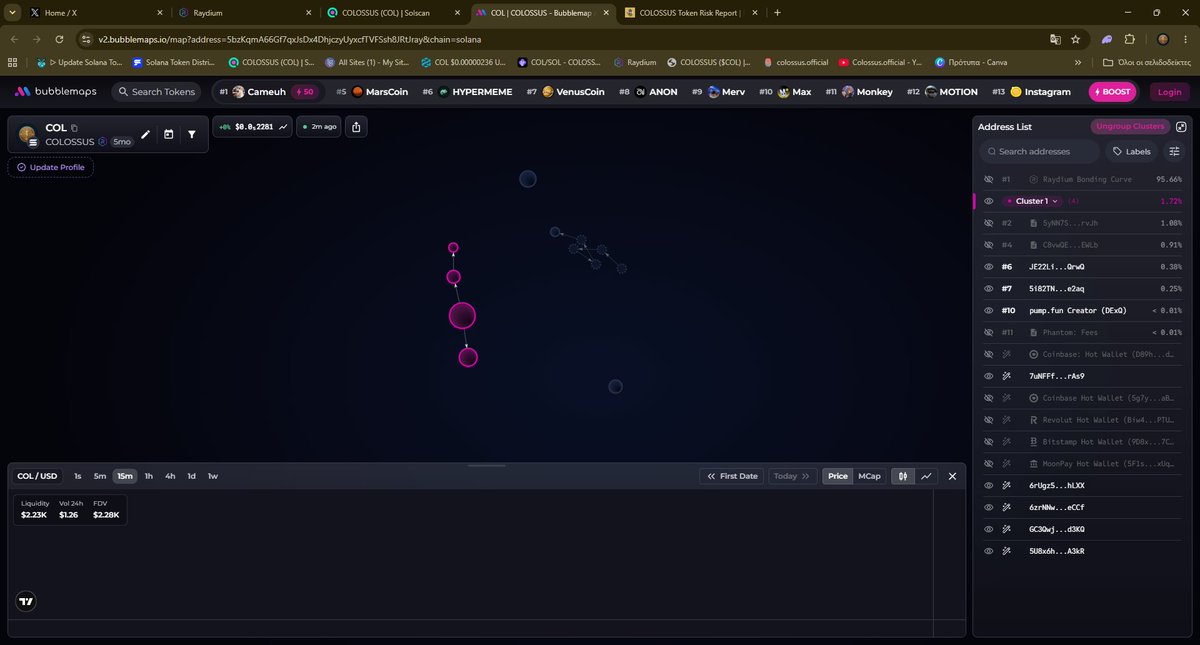
Task: Click the bubblemaps logo
Action: coord(56,92)
